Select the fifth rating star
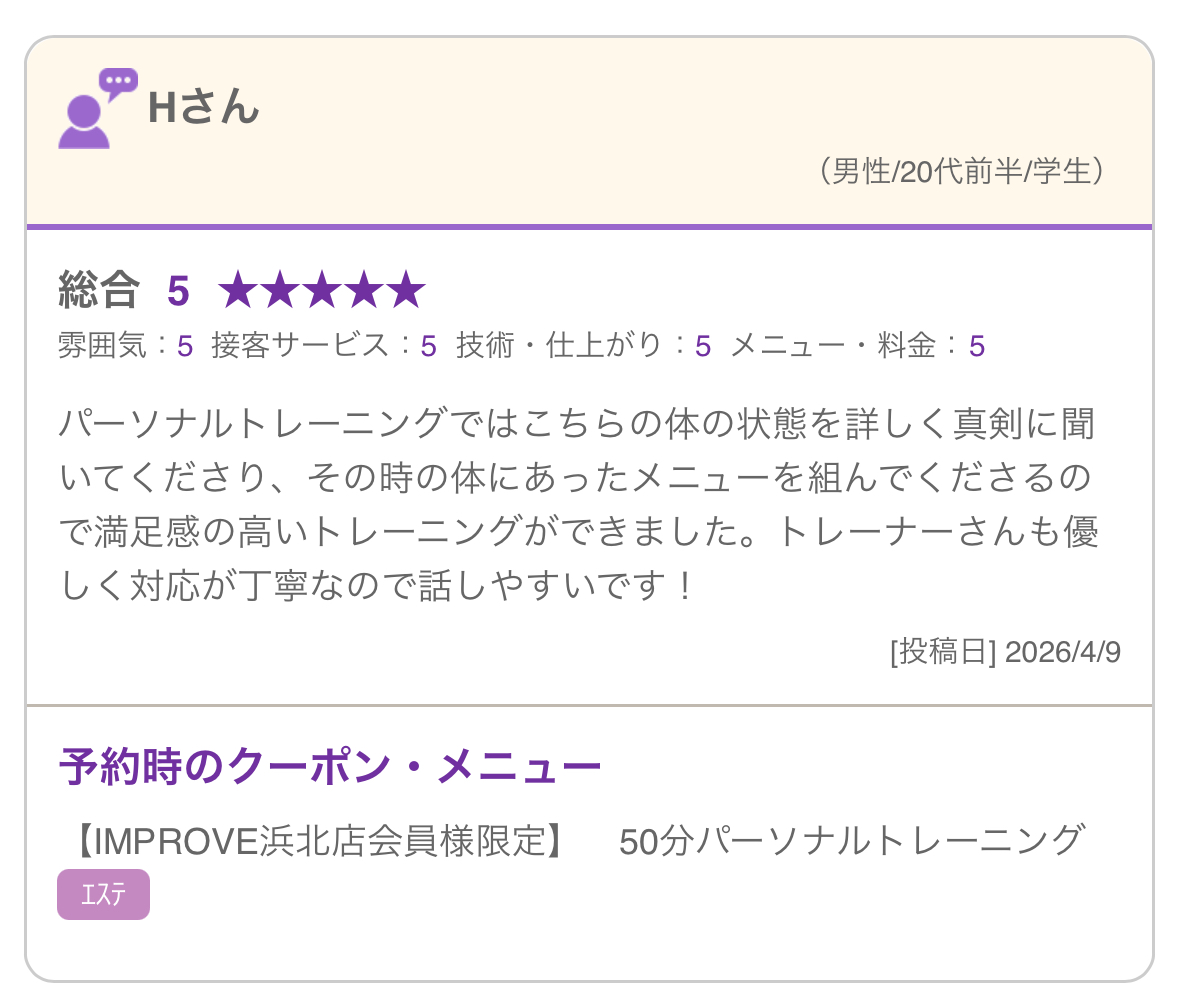1179x1006 pixels. click(406, 290)
